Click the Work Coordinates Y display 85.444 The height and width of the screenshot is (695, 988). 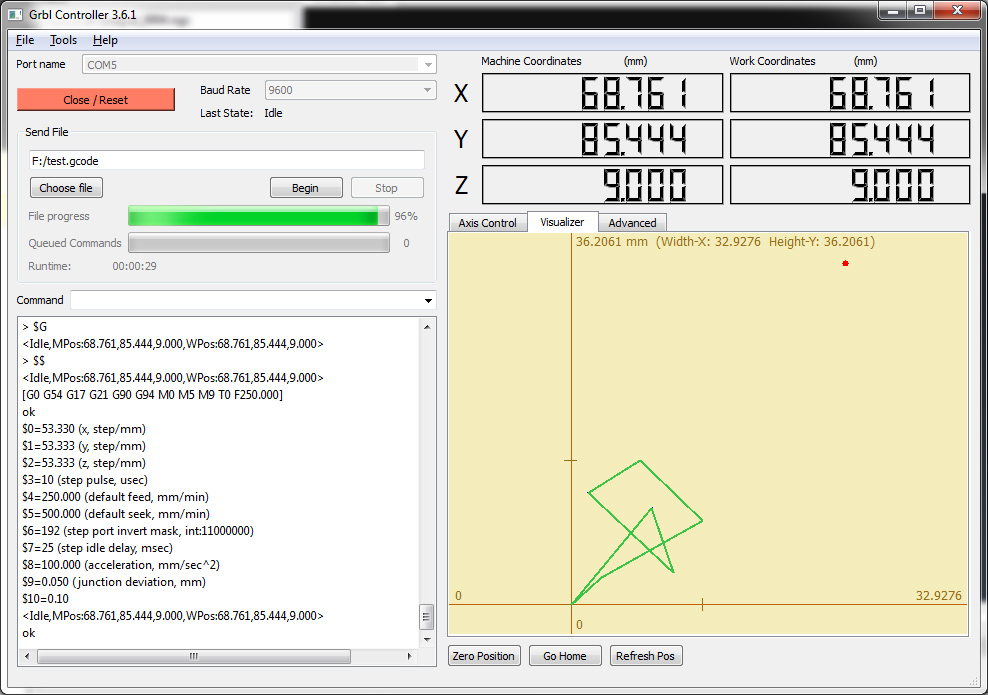coord(850,139)
